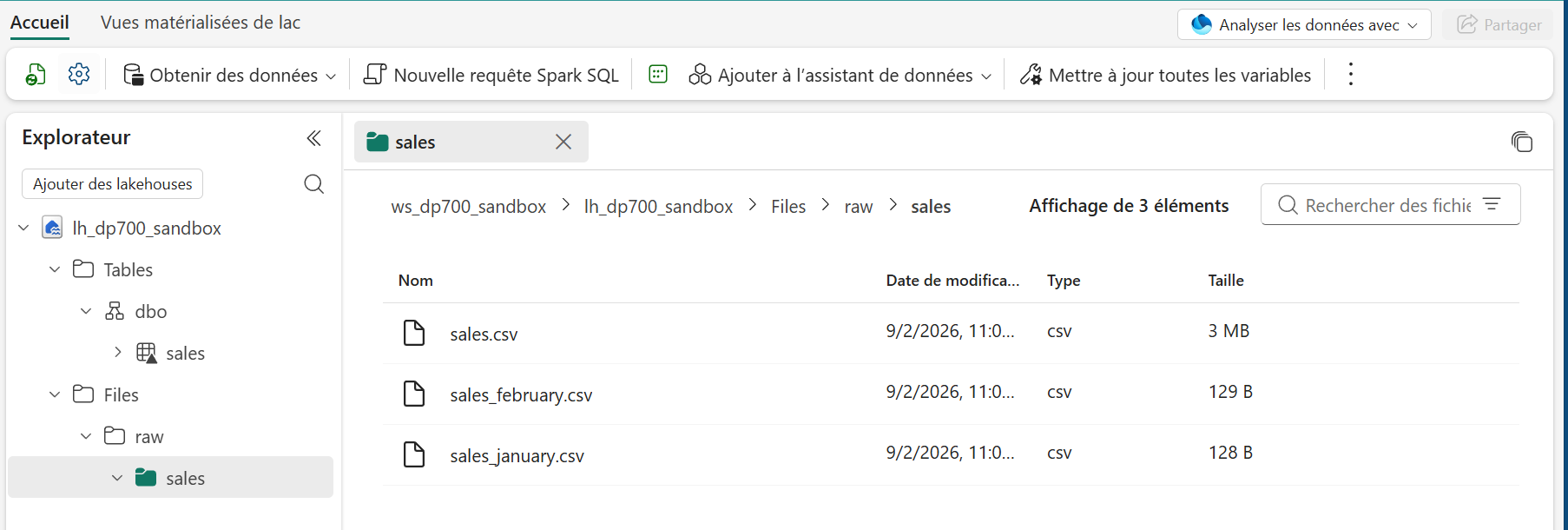Collapse the sales folder chevron in tree
Screen dimensions: 1568x530
point(117,478)
